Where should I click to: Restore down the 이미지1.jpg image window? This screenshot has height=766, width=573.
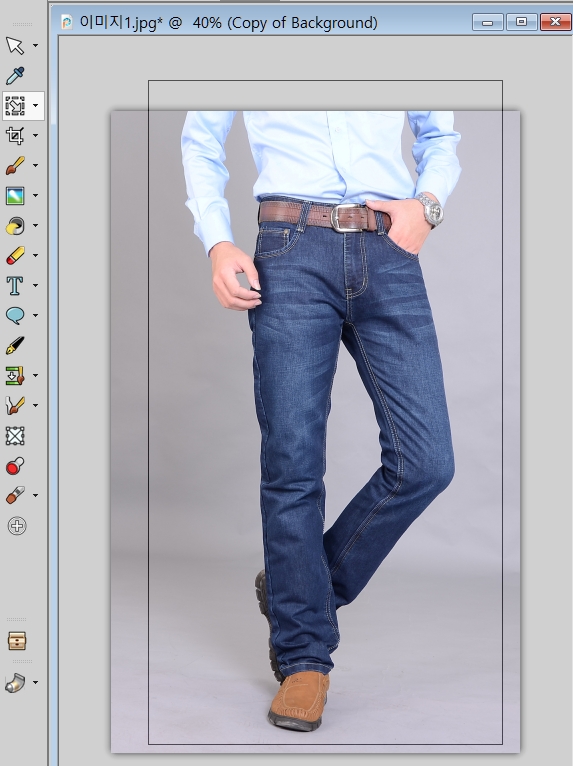click(521, 22)
